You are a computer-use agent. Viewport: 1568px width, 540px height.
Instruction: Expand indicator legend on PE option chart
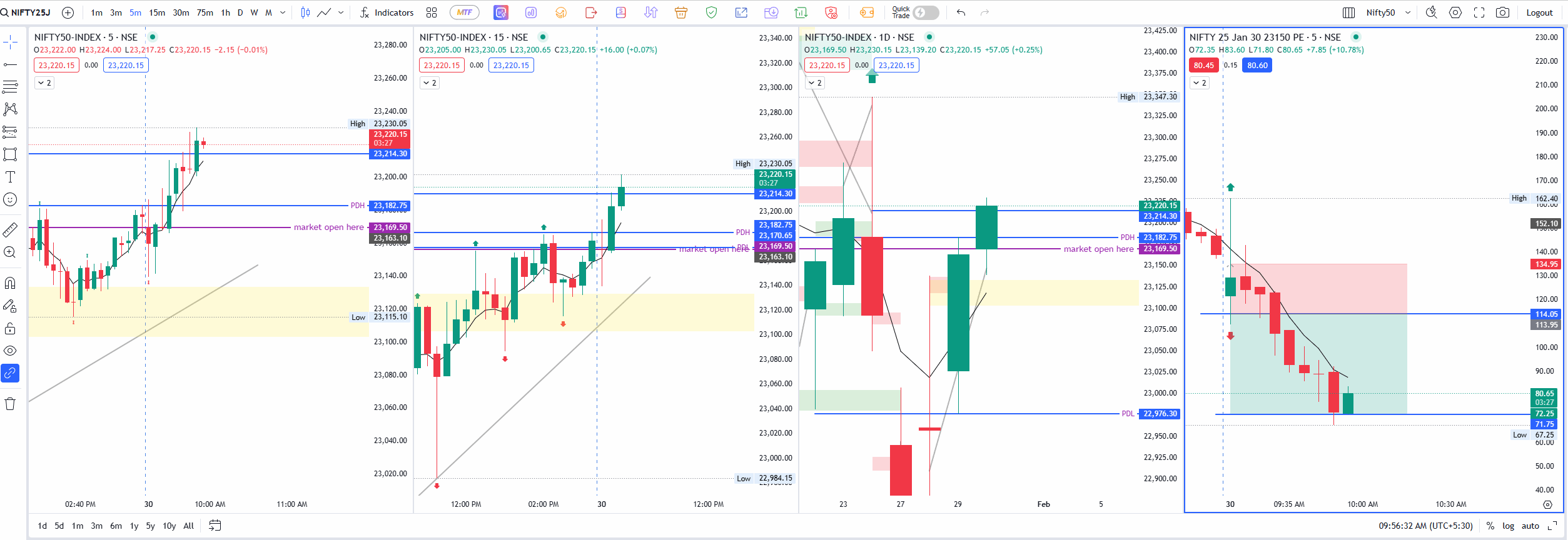1199,82
